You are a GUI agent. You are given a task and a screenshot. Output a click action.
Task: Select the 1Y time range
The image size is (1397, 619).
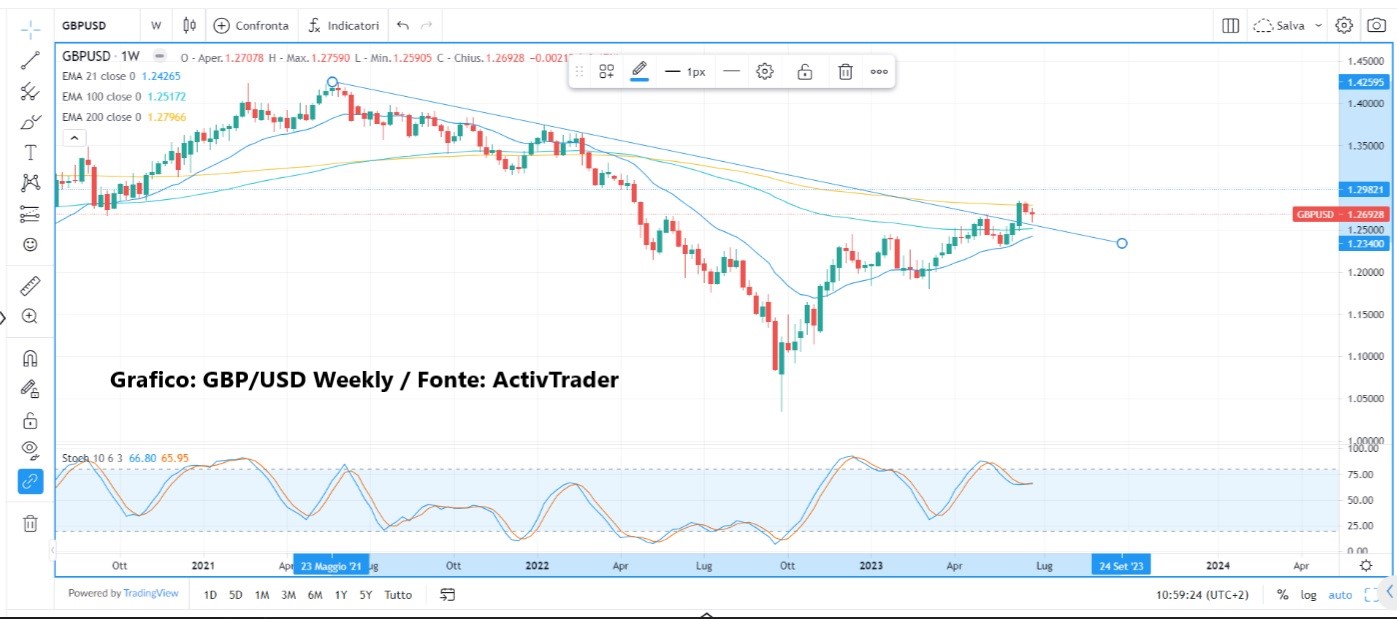[341, 595]
